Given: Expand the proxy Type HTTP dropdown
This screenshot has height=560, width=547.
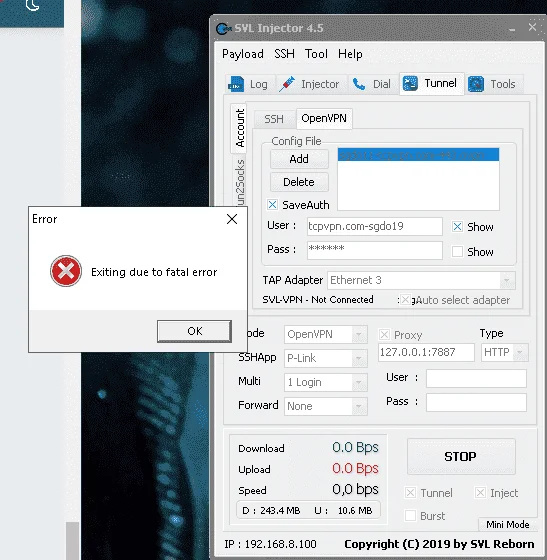Looking at the screenshot, I should (x=520, y=352).
